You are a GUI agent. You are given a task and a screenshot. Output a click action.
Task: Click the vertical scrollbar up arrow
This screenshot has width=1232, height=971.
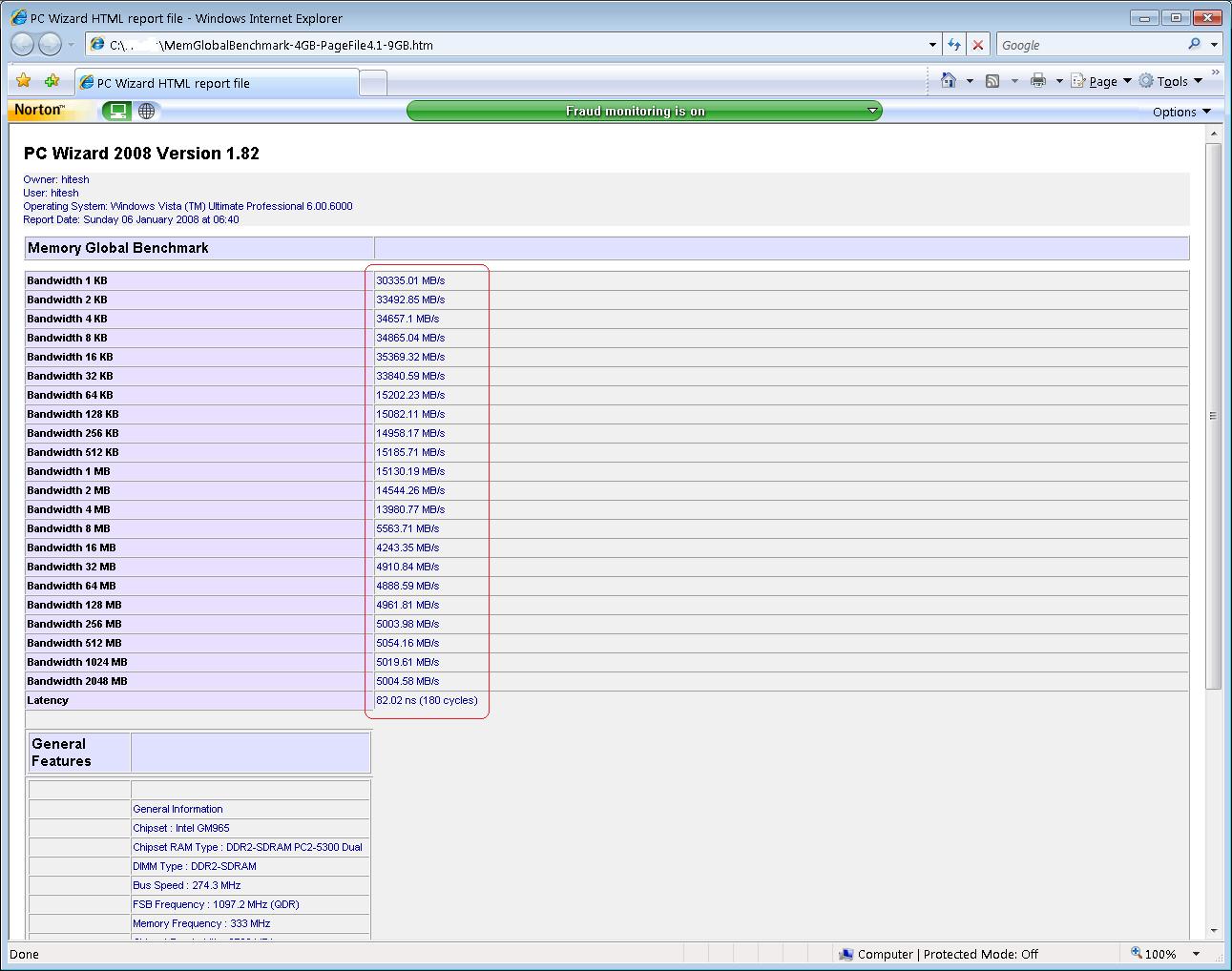click(1214, 134)
